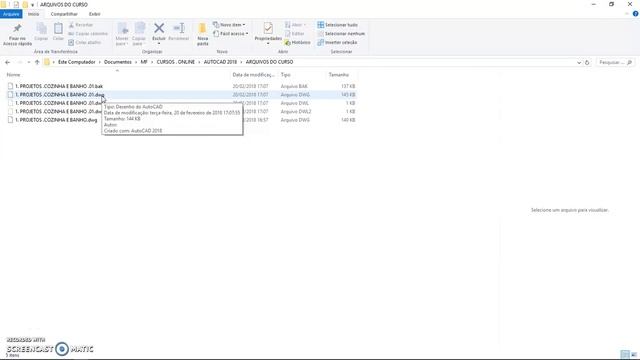Open the Propriedades dropdown arrow
This screenshot has width=640, height=360.
268,44
